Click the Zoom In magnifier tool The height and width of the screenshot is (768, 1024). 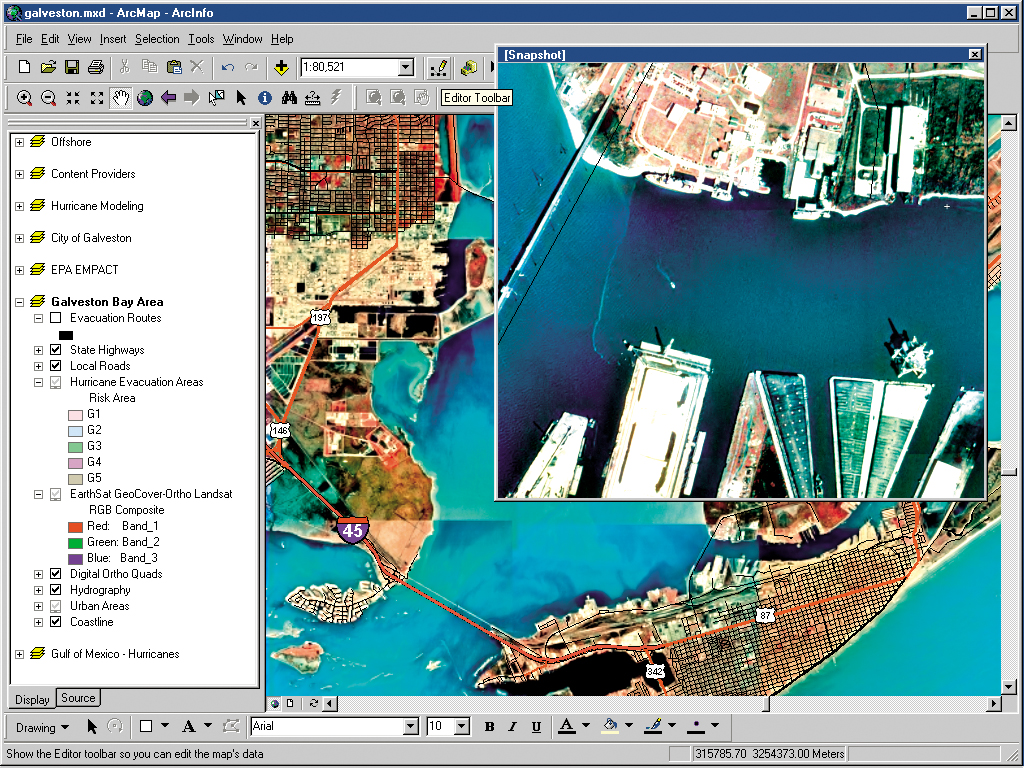[24, 97]
